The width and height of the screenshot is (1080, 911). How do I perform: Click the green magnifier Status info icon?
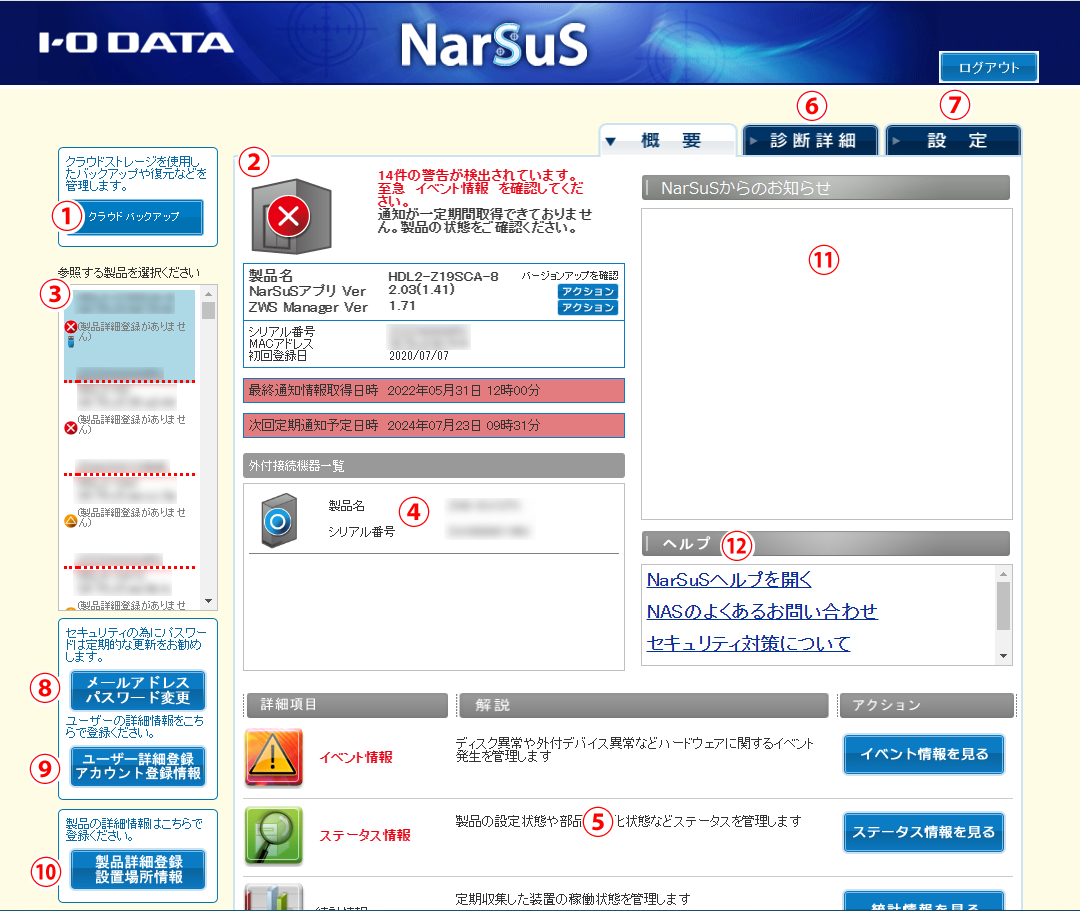pos(273,835)
